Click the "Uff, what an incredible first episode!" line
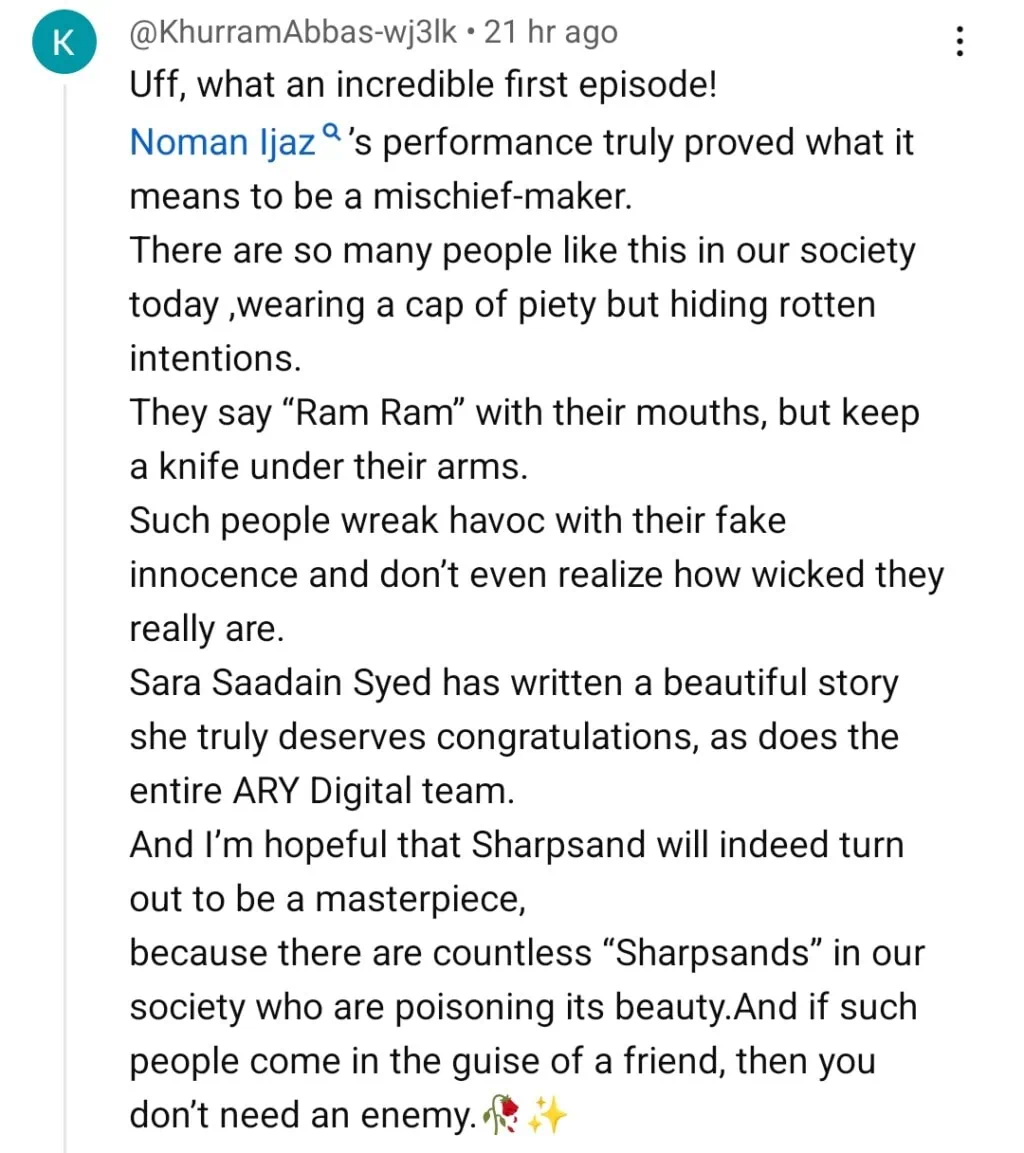This screenshot has width=1024, height=1153. 423,87
